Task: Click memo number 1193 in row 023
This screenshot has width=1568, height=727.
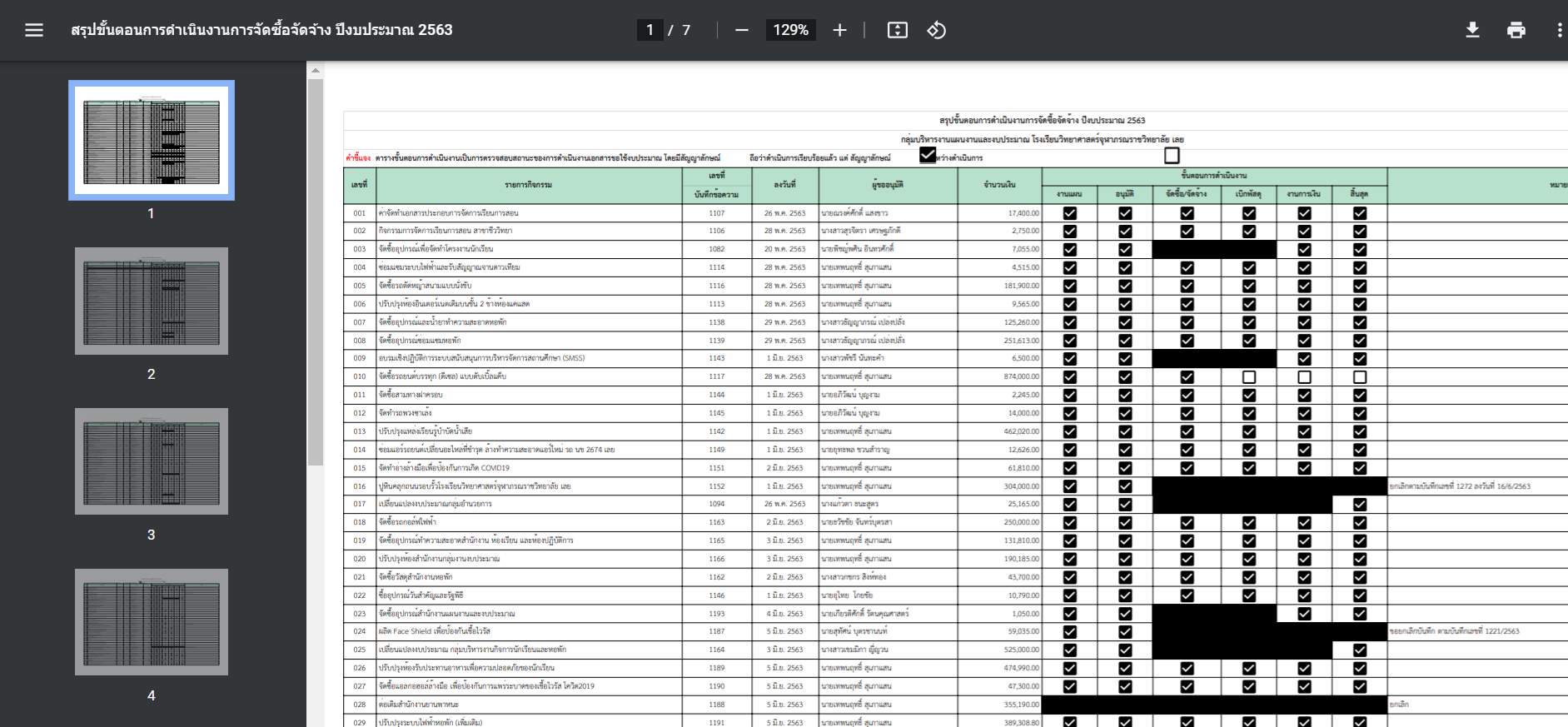Action: (x=717, y=614)
